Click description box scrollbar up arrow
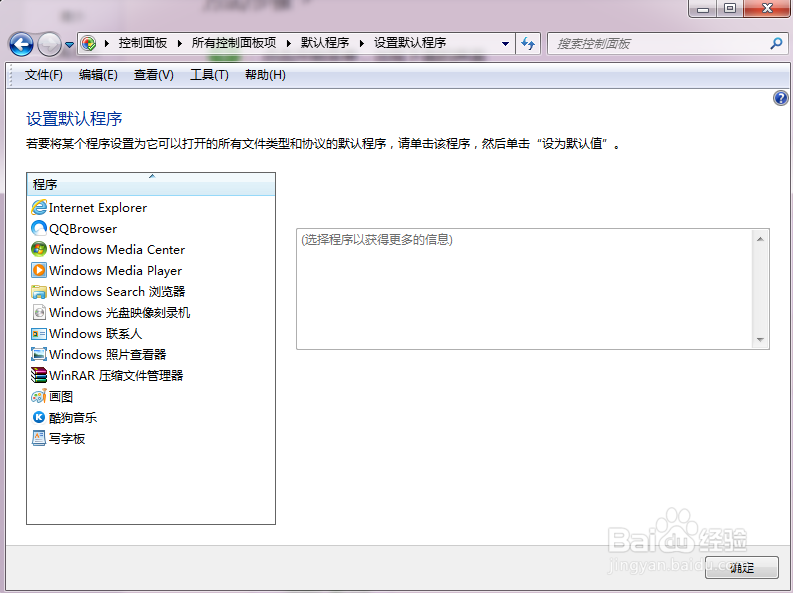The width and height of the screenshot is (793, 593). [760, 239]
